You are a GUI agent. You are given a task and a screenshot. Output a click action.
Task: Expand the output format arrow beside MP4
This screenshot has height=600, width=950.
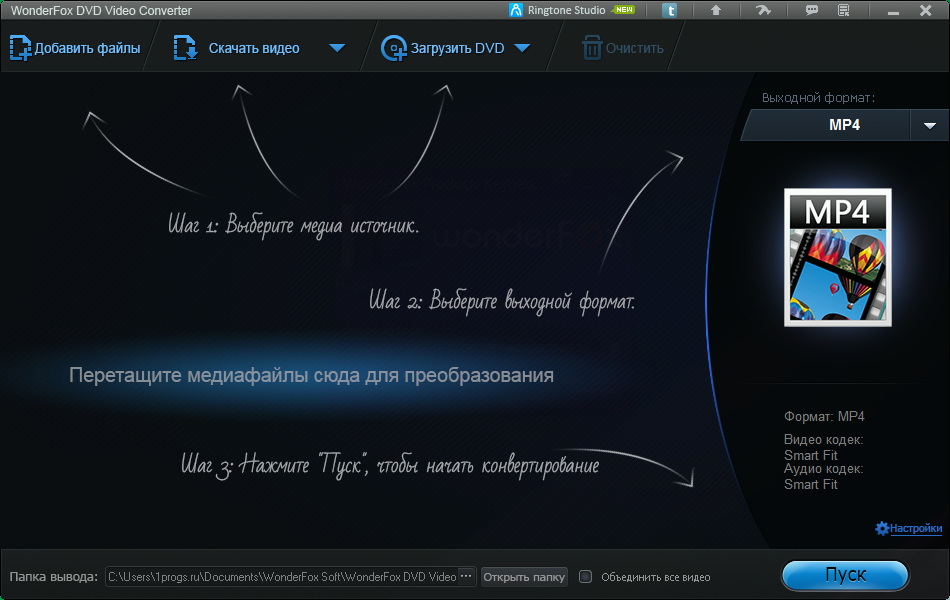point(929,125)
